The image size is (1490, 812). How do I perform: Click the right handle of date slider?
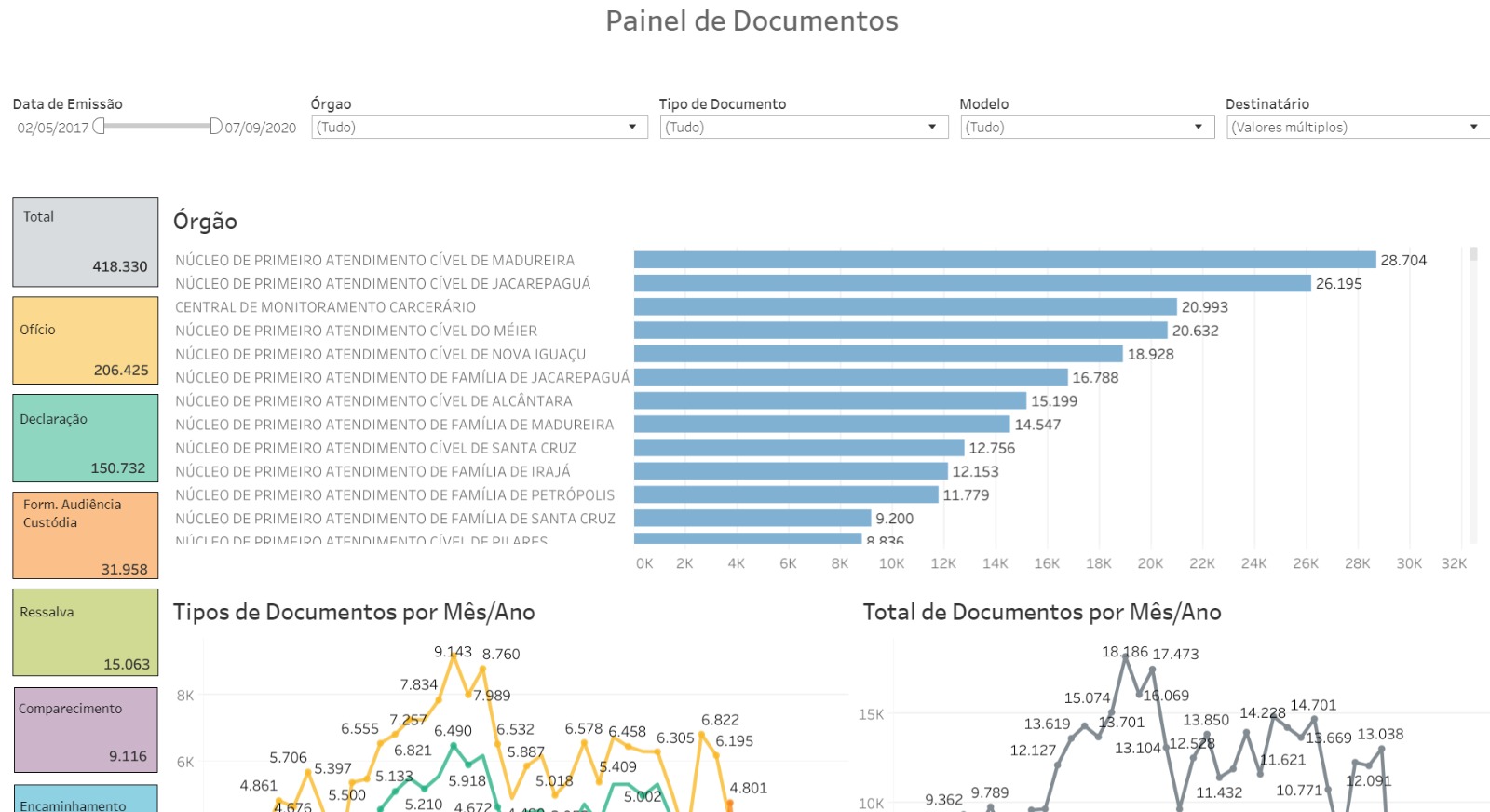(216, 126)
